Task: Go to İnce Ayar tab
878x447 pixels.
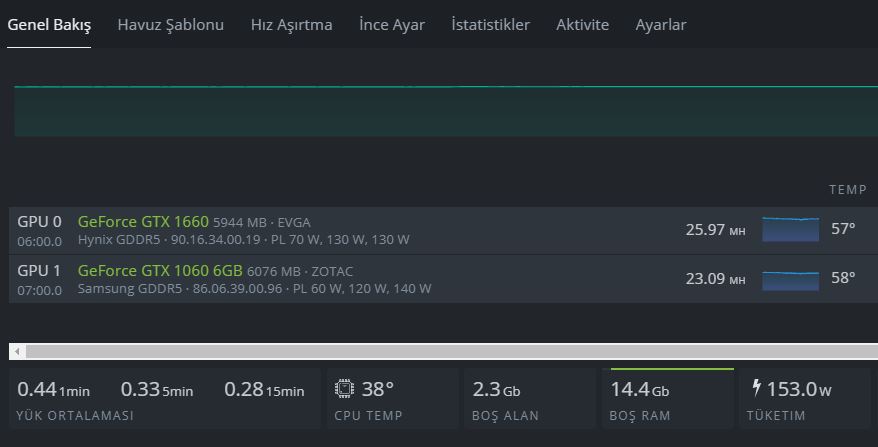Action: [x=392, y=25]
